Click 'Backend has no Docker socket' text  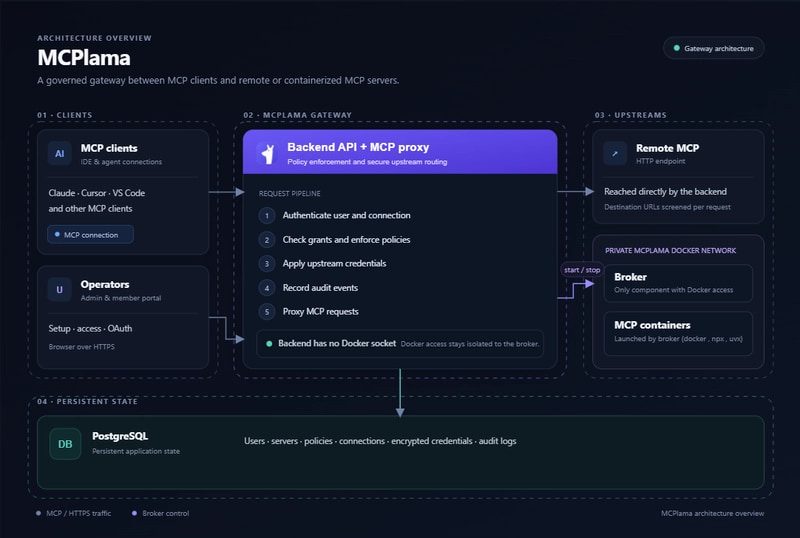(337, 344)
